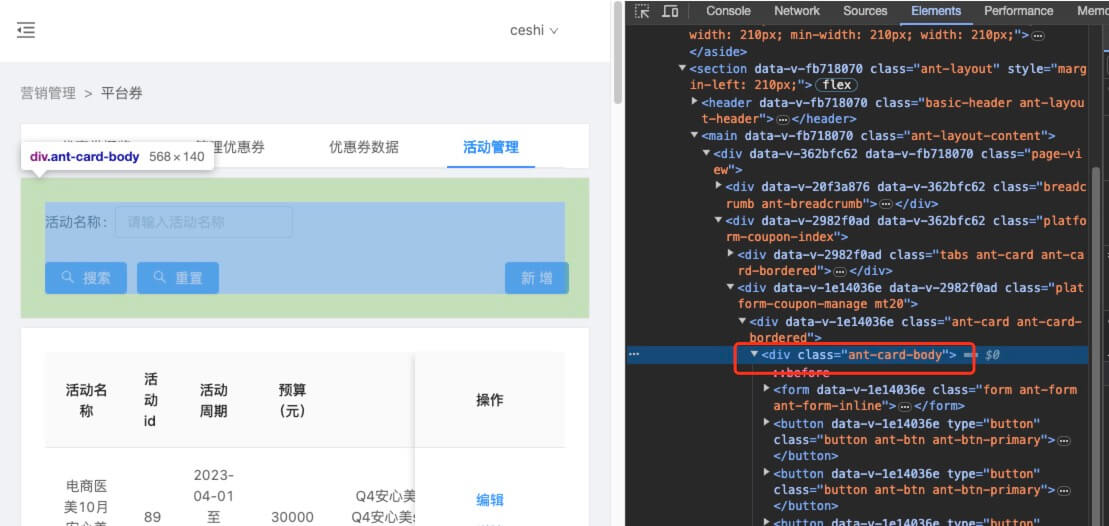
Task: Expand the ellipsis badge of the breadcrumb div
Action: click(x=887, y=204)
